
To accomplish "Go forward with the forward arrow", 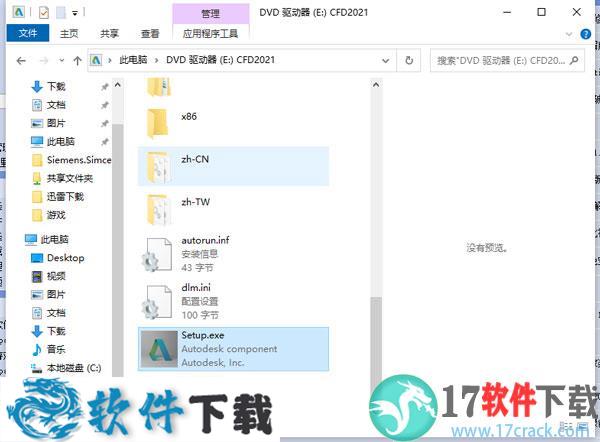I will 44,60.
